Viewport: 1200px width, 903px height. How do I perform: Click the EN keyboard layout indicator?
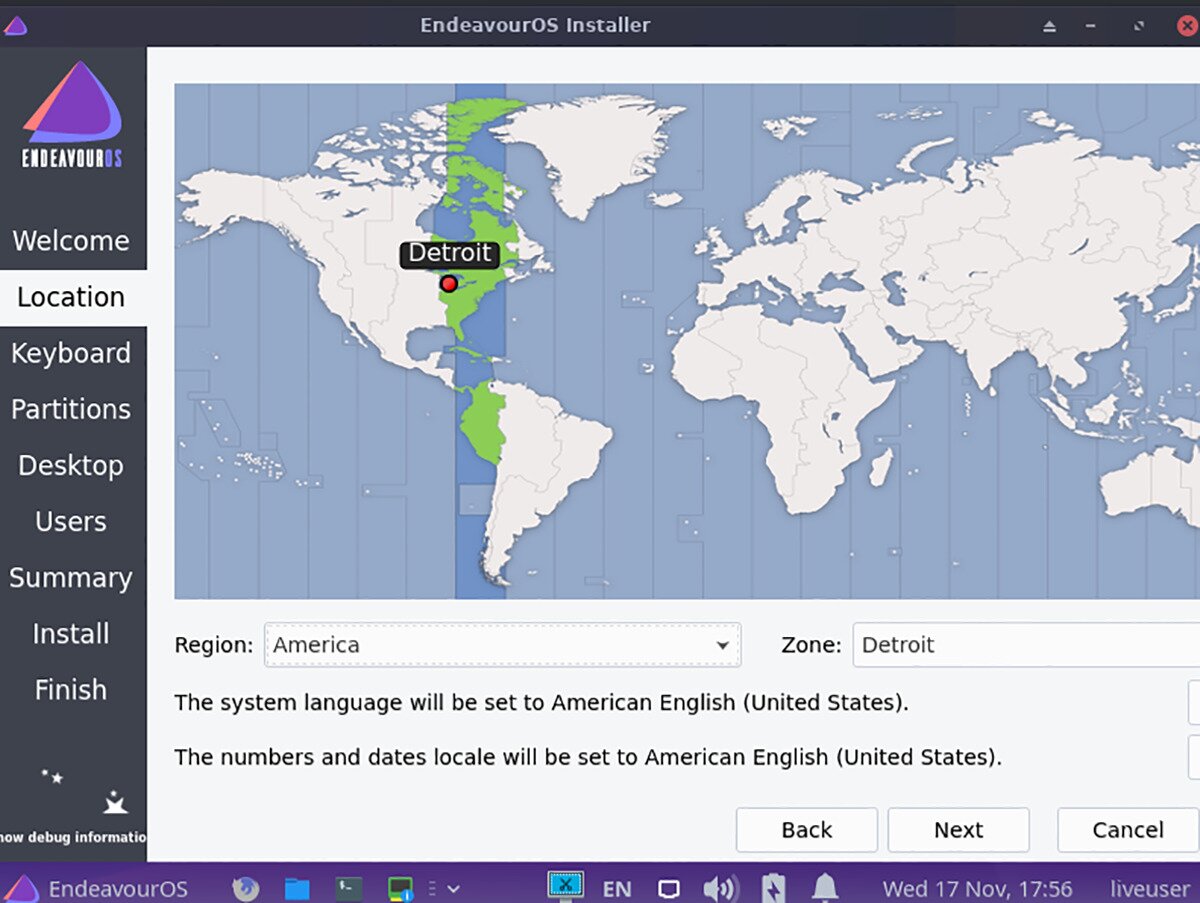pyautogui.click(x=617, y=888)
